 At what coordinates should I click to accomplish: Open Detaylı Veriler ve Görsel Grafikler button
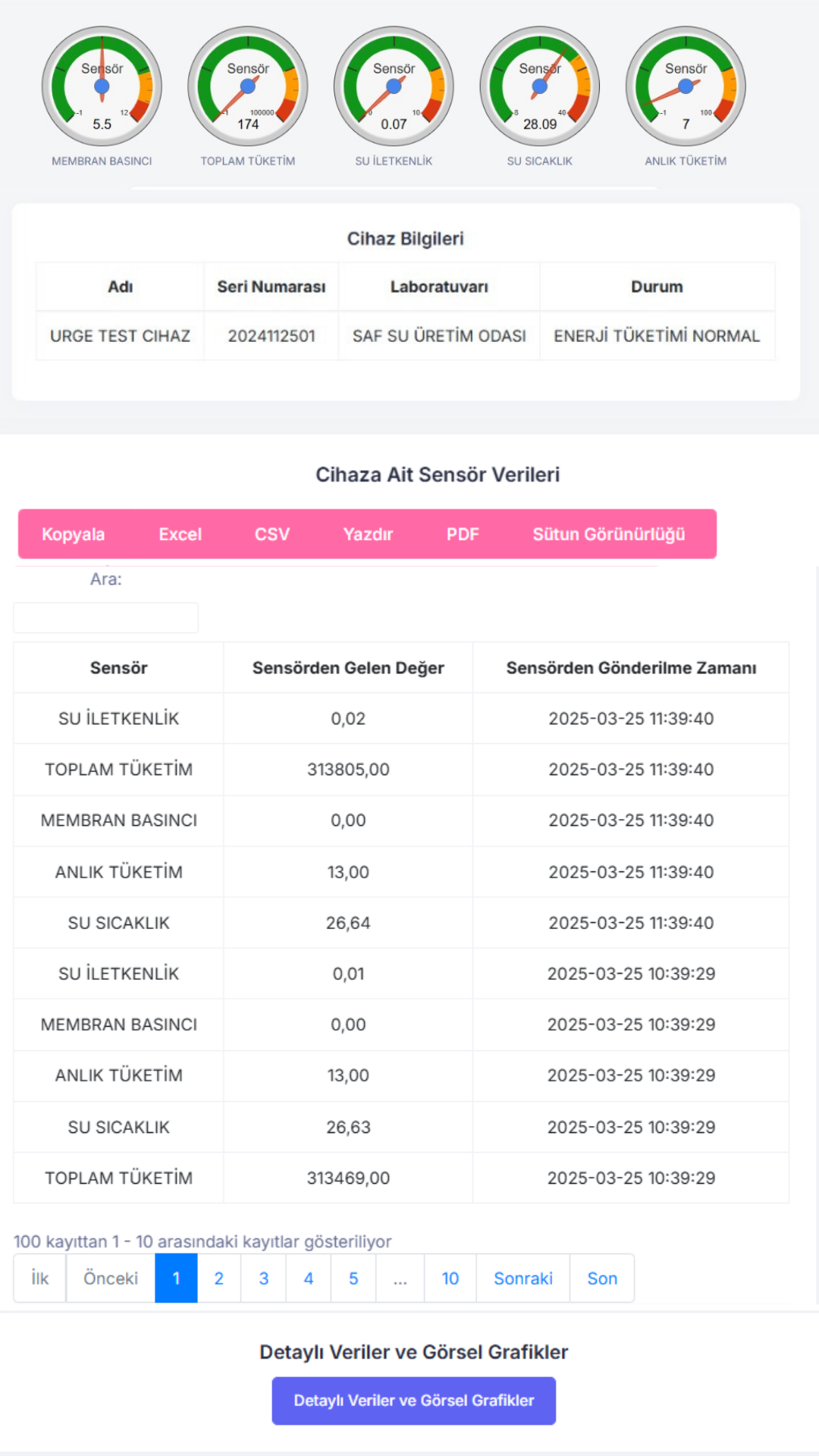[x=414, y=1401]
